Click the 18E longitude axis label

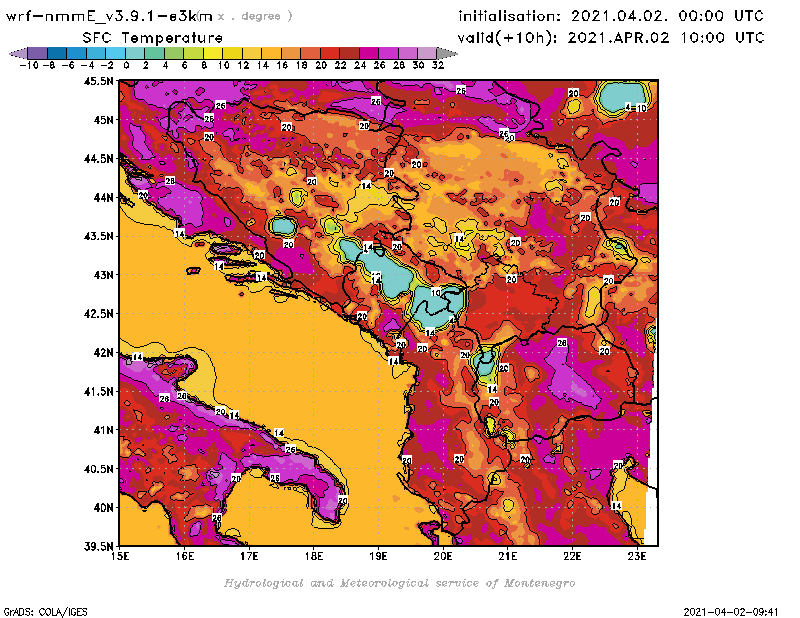click(x=314, y=556)
